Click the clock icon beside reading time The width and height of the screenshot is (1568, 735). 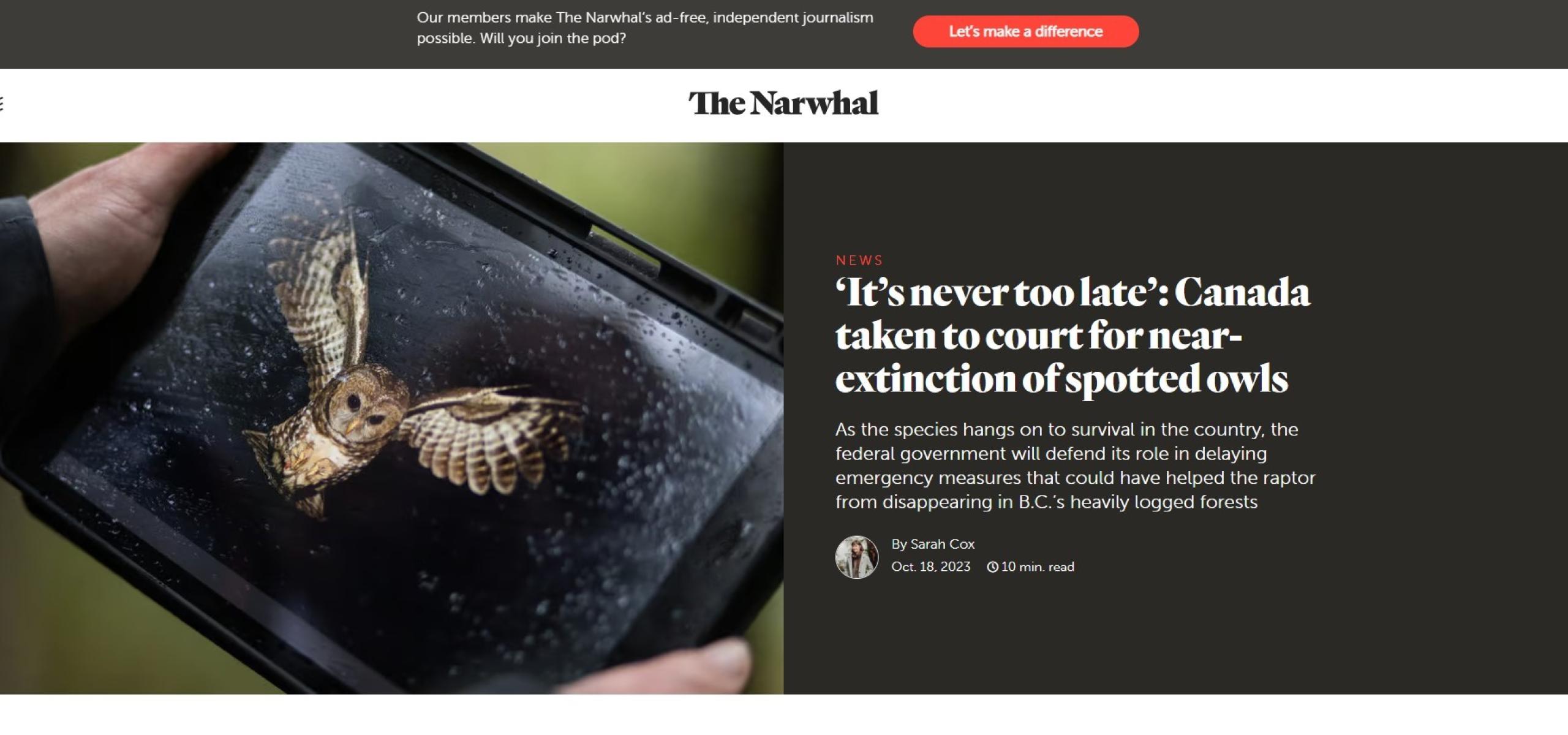[992, 567]
